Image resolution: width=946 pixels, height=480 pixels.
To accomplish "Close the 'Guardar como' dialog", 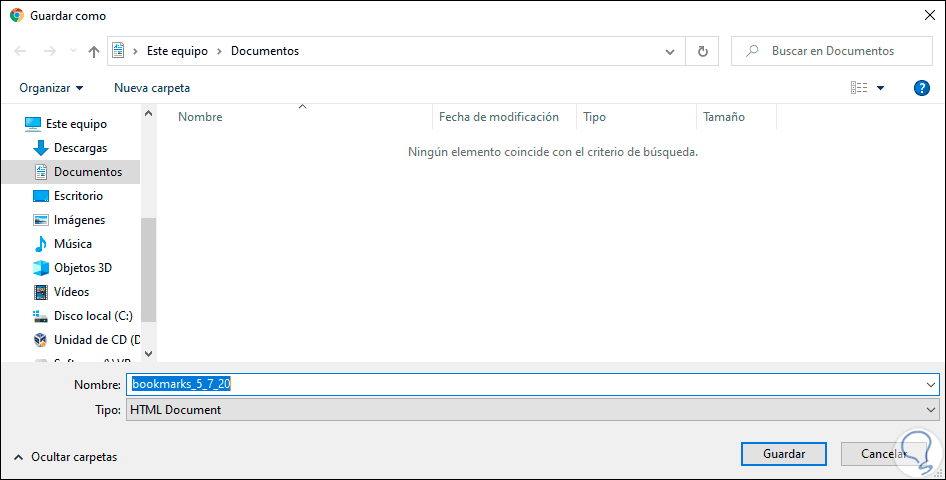I will pyautogui.click(x=930, y=15).
